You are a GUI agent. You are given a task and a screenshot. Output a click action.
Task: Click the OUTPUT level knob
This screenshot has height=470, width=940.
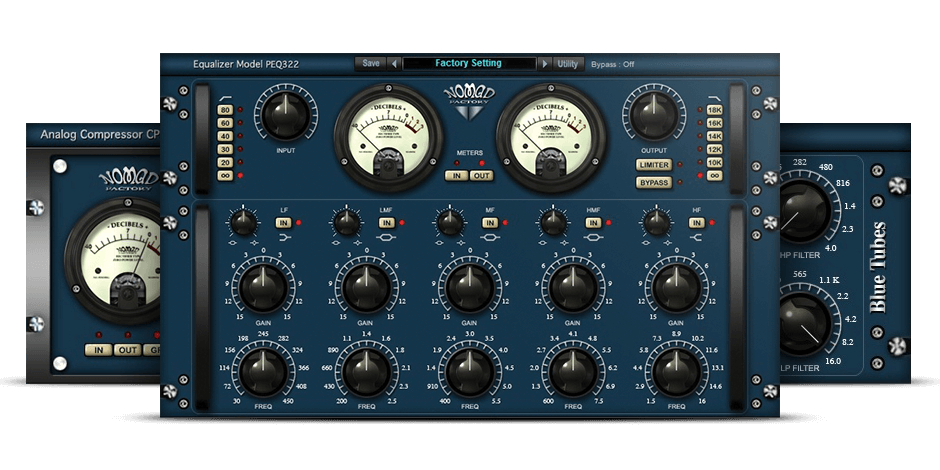(x=654, y=116)
